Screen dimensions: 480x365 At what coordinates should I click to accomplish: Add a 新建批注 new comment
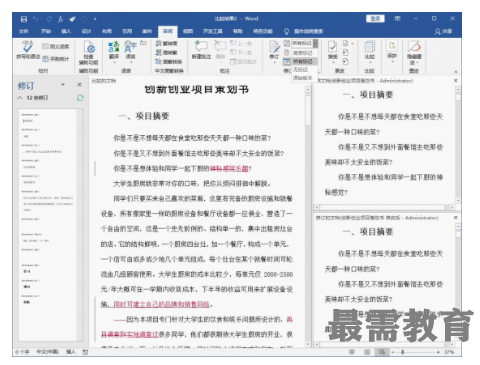pyautogui.click(x=201, y=50)
